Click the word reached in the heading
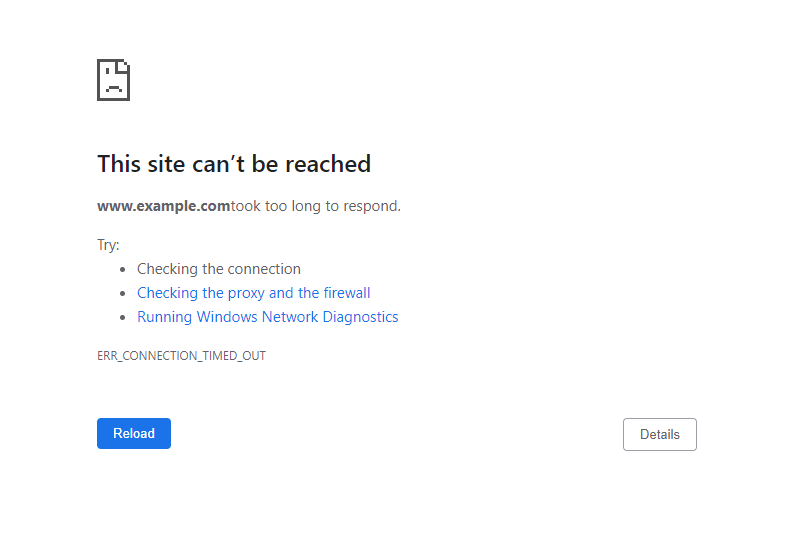Screen dimensions: 807x543 tap(327, 164)
